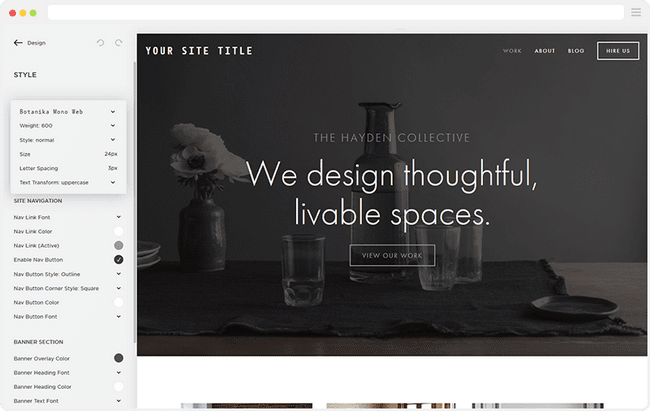Screen dimensions: 650x411
Task: Expand the Nav Button Style: Outline option
Action: coord(67,274)
